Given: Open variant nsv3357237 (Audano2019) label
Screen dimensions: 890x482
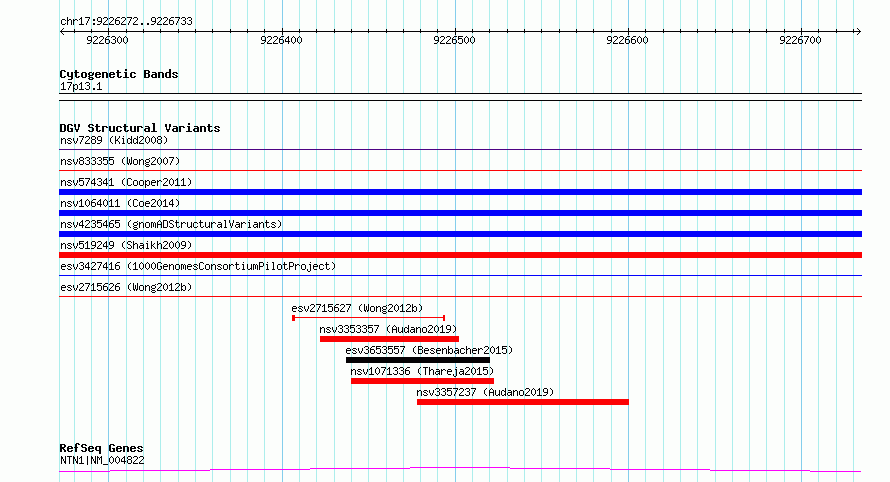Looking at the screenshot, I should (x=485, y=392).
